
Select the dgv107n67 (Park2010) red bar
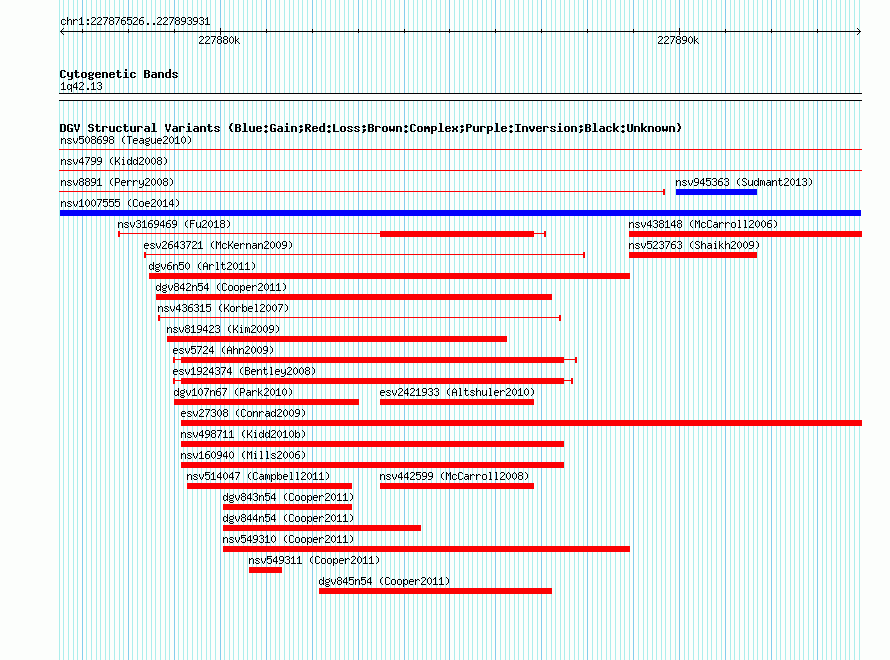[x=266, y=402]
